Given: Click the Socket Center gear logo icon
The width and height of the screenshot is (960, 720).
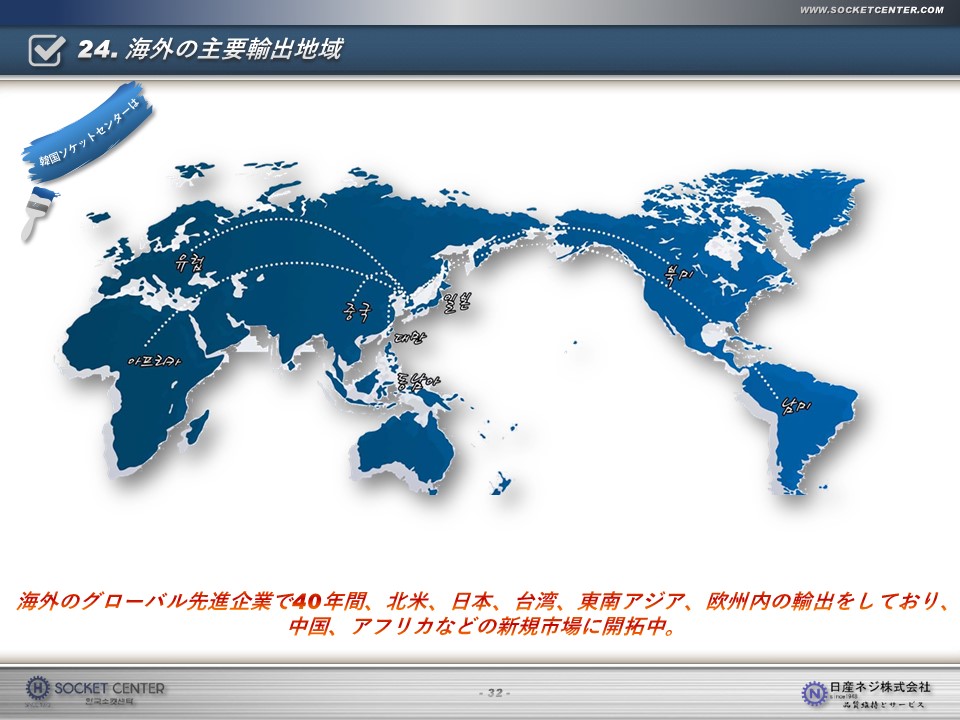Looking at the screenshot, I should click(x=38, y=689).
